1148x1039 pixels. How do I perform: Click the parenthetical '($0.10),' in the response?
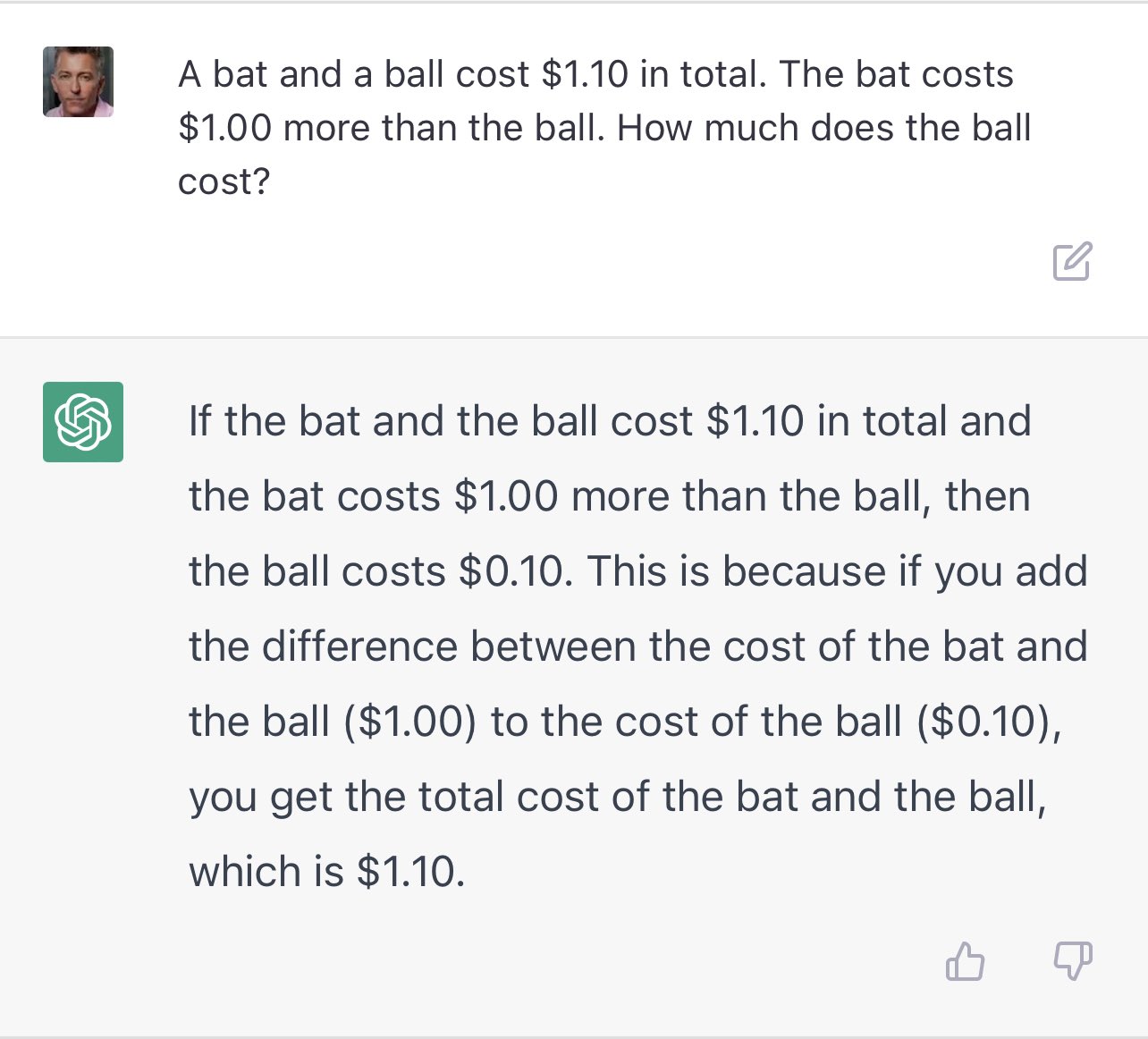pos(989,722)
